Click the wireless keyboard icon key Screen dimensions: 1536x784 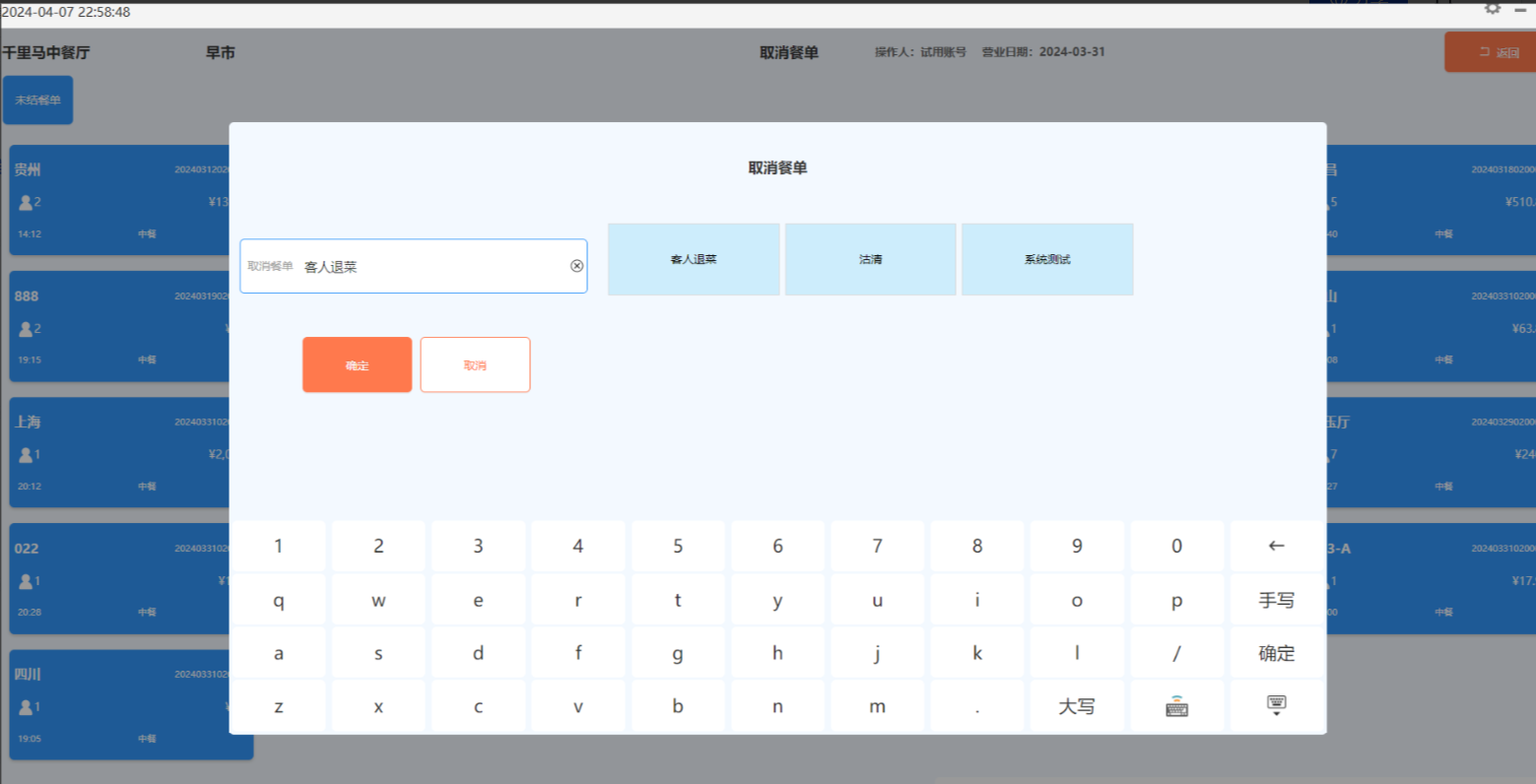pyautogui.click(x=1176, y=706)
